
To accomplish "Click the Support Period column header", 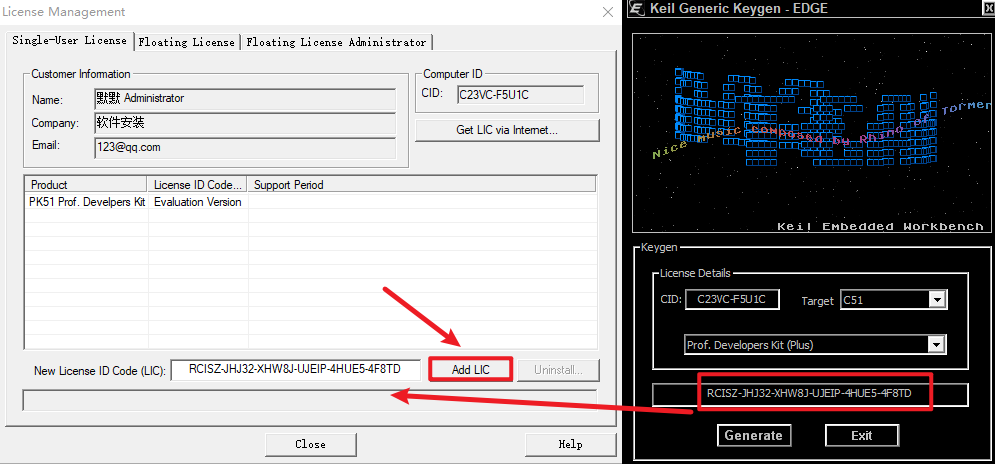I will [x=421, y=185].
